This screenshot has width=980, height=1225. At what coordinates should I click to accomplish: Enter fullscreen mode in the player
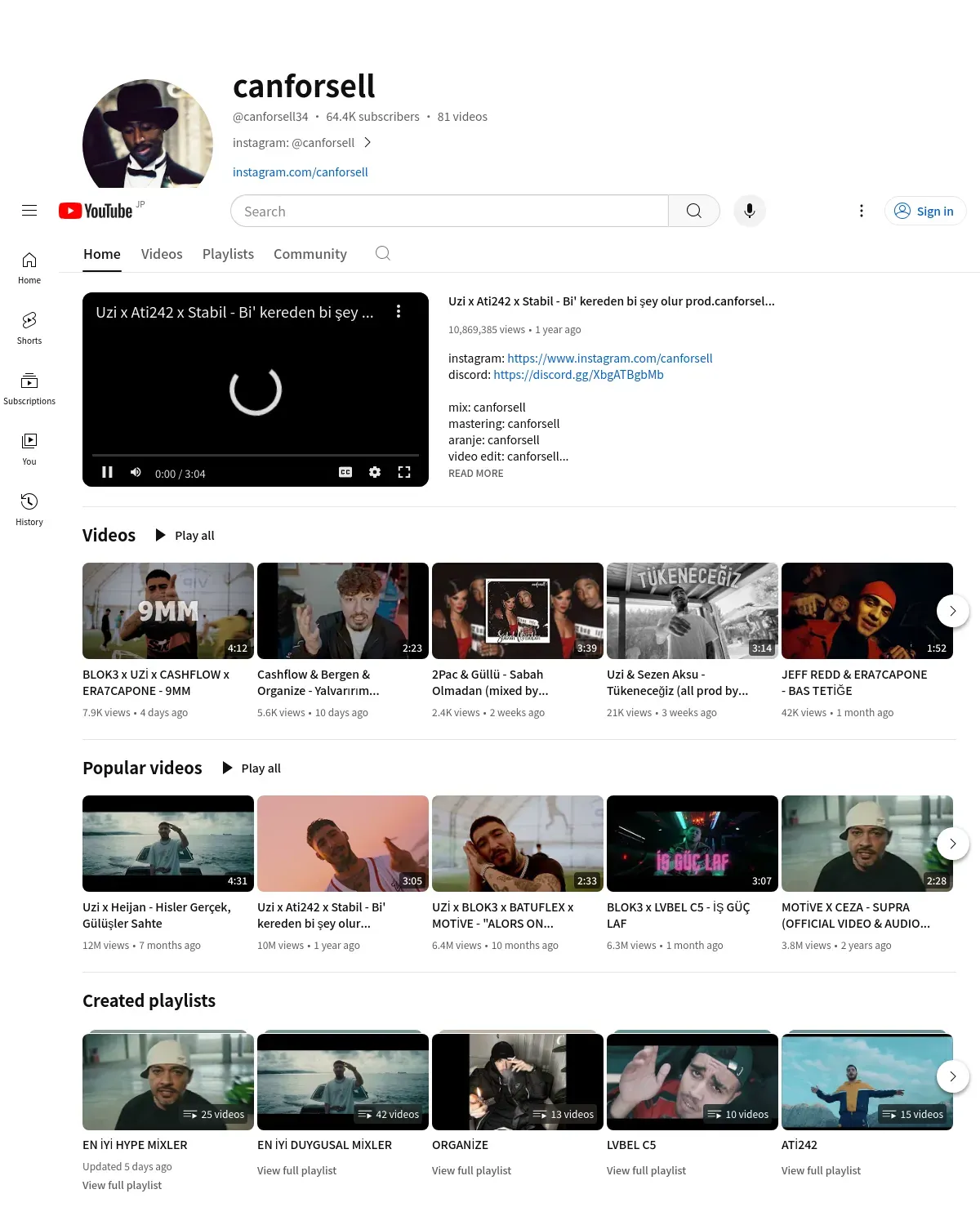(x=404, y=472)
